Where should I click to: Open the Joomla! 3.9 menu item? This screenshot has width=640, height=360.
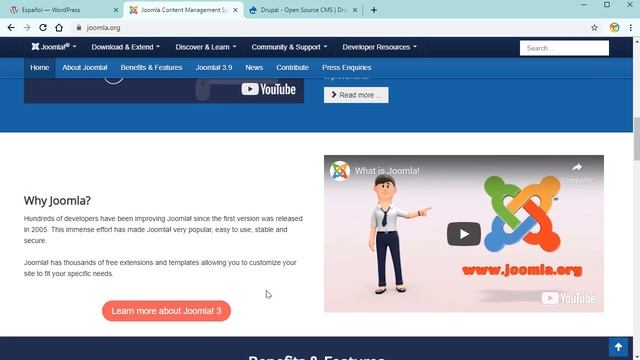pos(214,68)
